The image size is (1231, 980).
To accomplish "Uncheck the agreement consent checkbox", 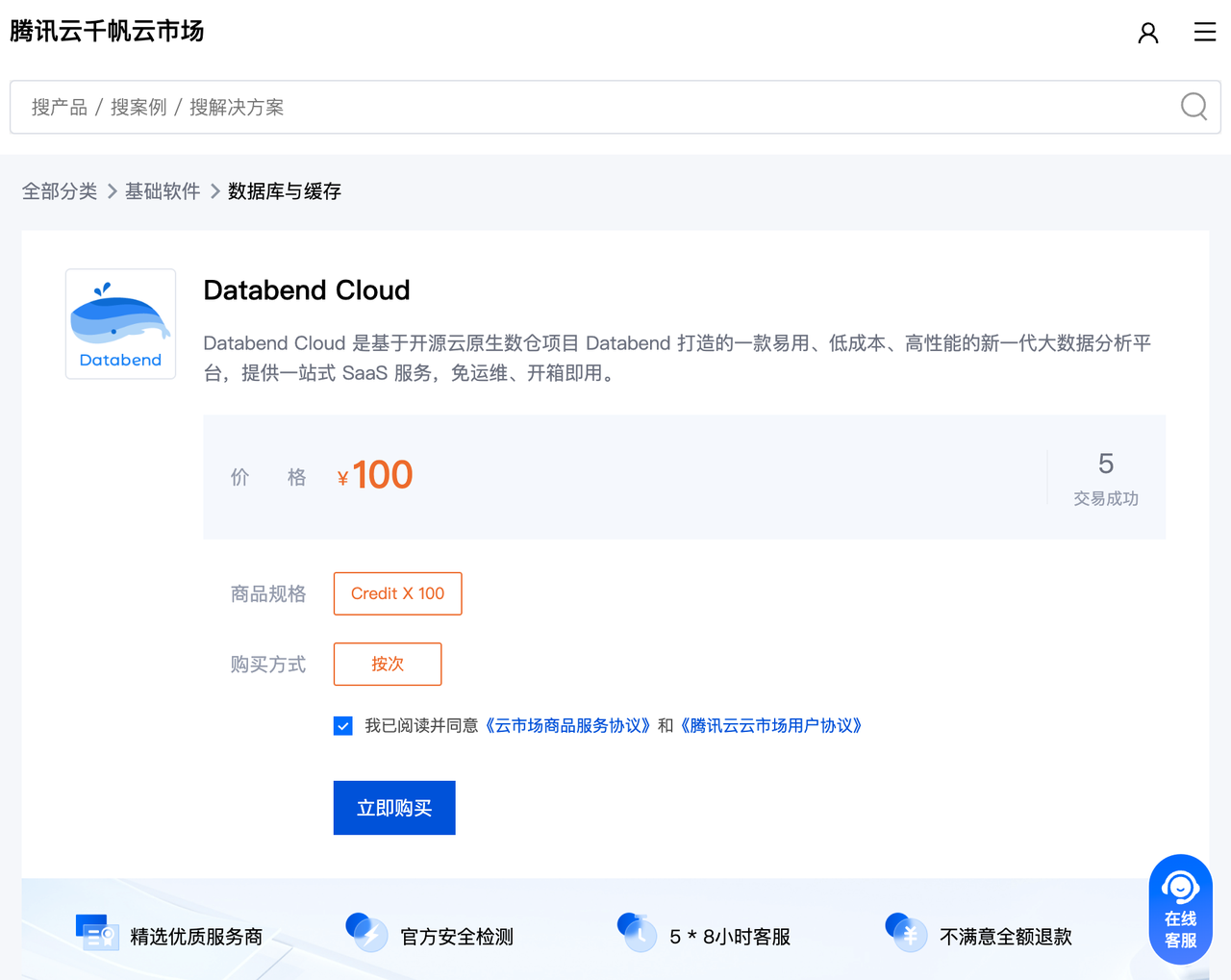I will [x=343, y=725].
